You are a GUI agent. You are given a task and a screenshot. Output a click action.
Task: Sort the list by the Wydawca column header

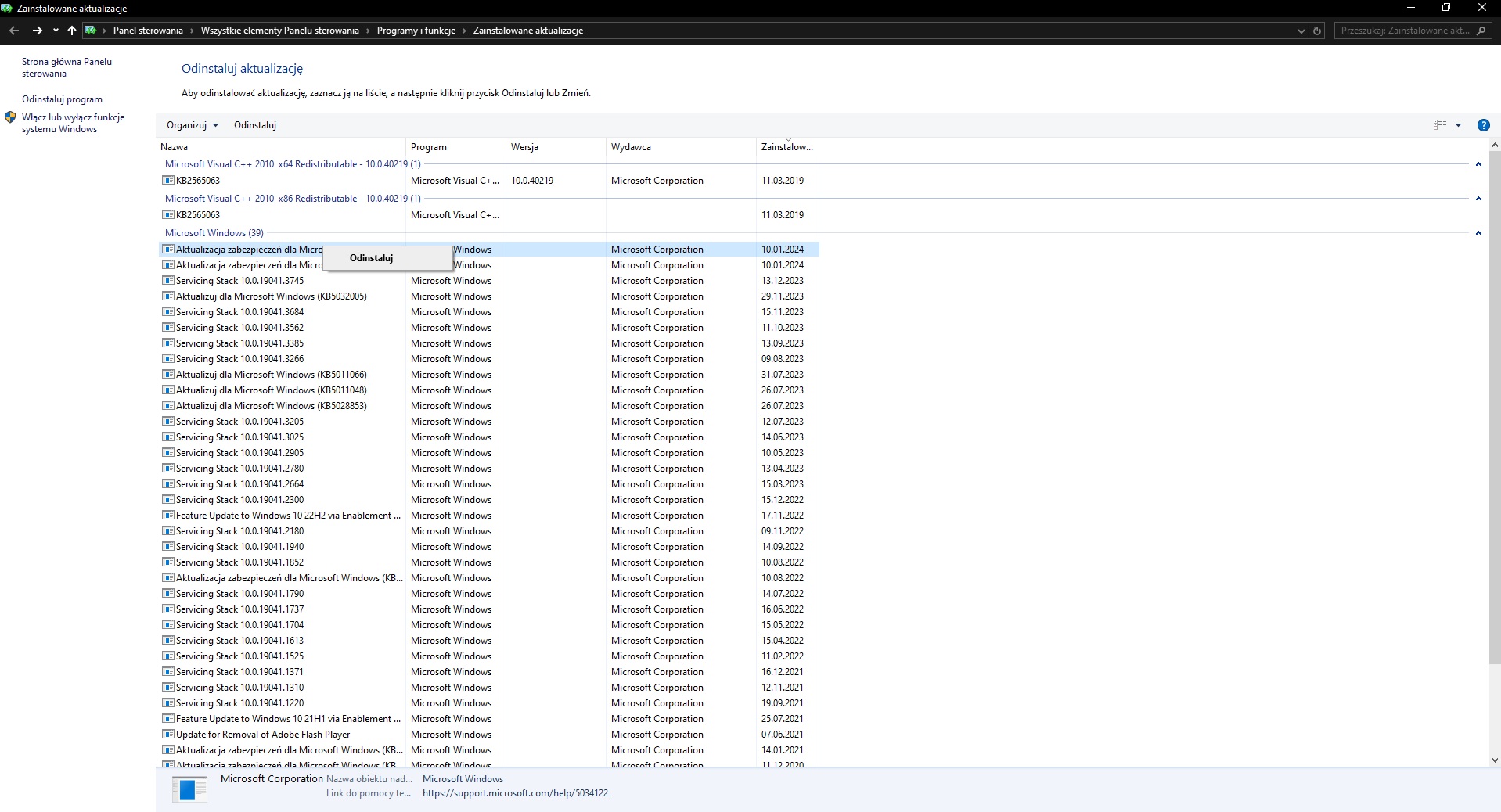point(631,147)
